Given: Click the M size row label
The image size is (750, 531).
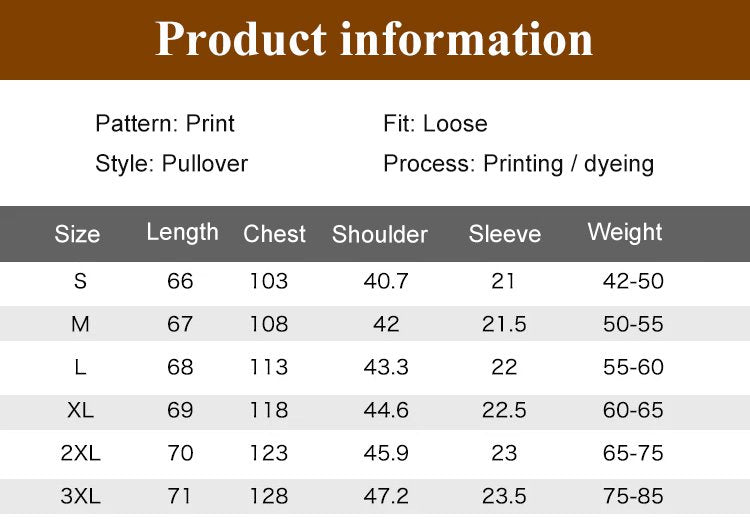Looking at the screenshot, I should coord(80,324).
